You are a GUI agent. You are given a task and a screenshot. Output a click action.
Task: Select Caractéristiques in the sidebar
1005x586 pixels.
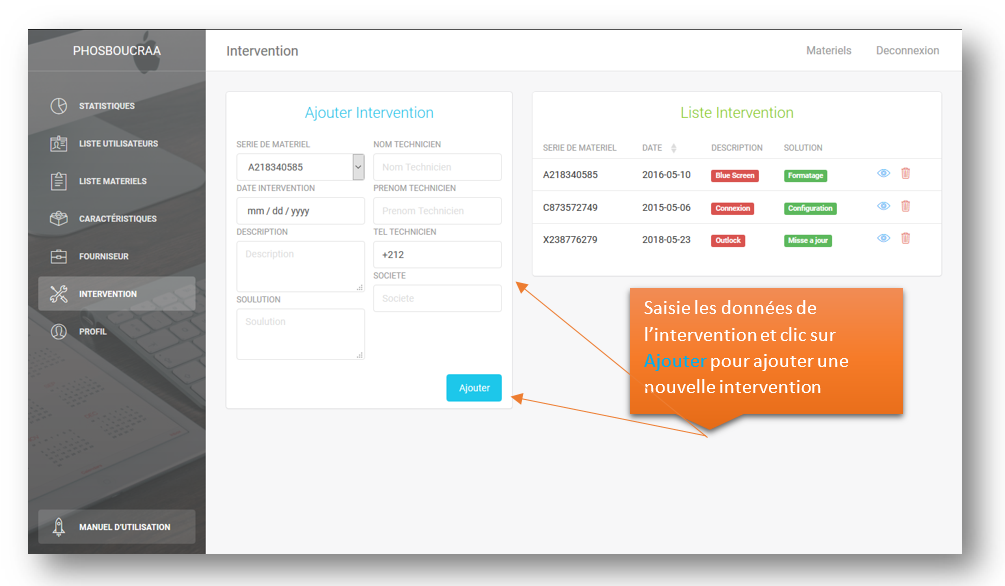(x=117, y=219)
